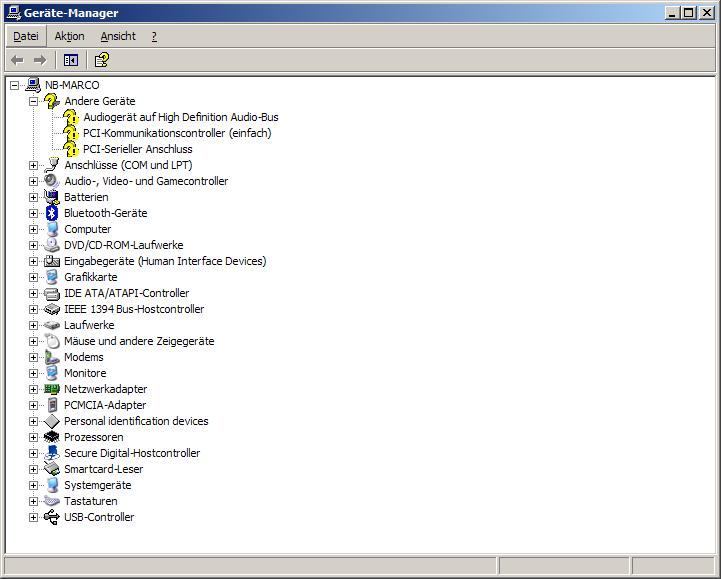Expand the USB-Controller node

33,517
